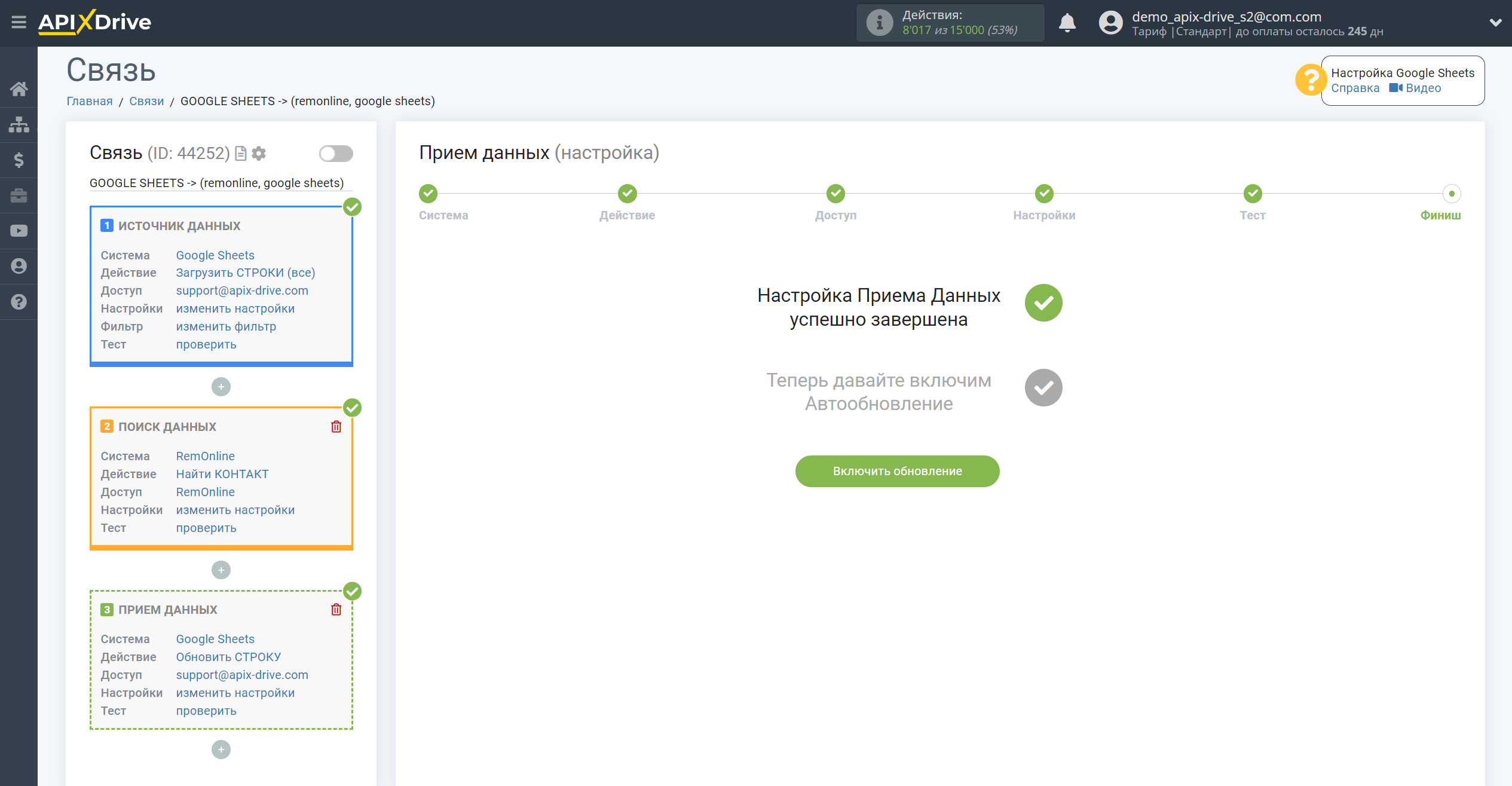Open the hamburger menu
1512x786 pixels.
(x=19, y=22)
